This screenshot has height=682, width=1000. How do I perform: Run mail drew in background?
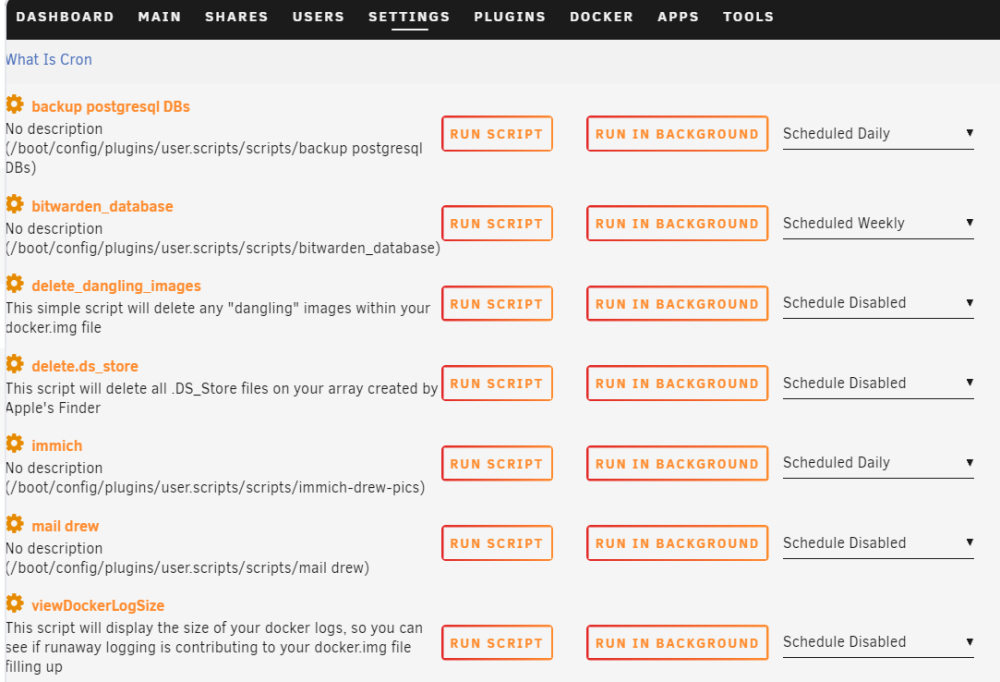pyautogui.click(x=677, y=543)
